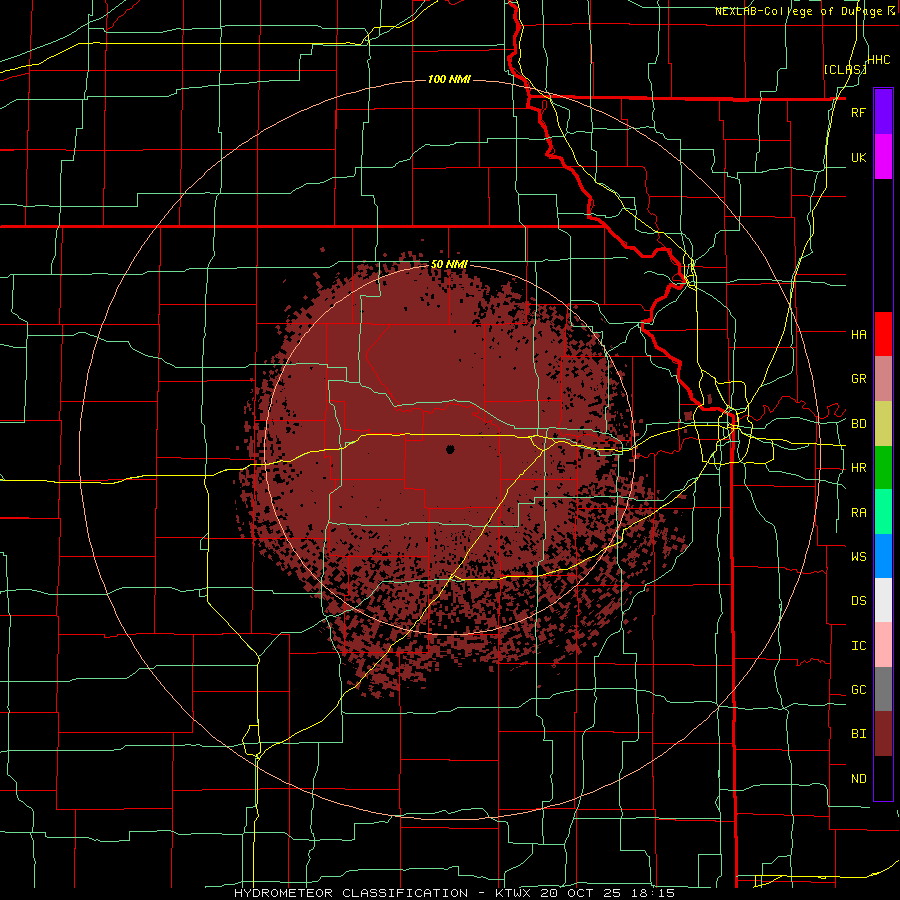This screenshot has width=900, height=900.
Task: Click the KTWX radar site identifier
Action: pyautogui.click(x=511, y=893)
